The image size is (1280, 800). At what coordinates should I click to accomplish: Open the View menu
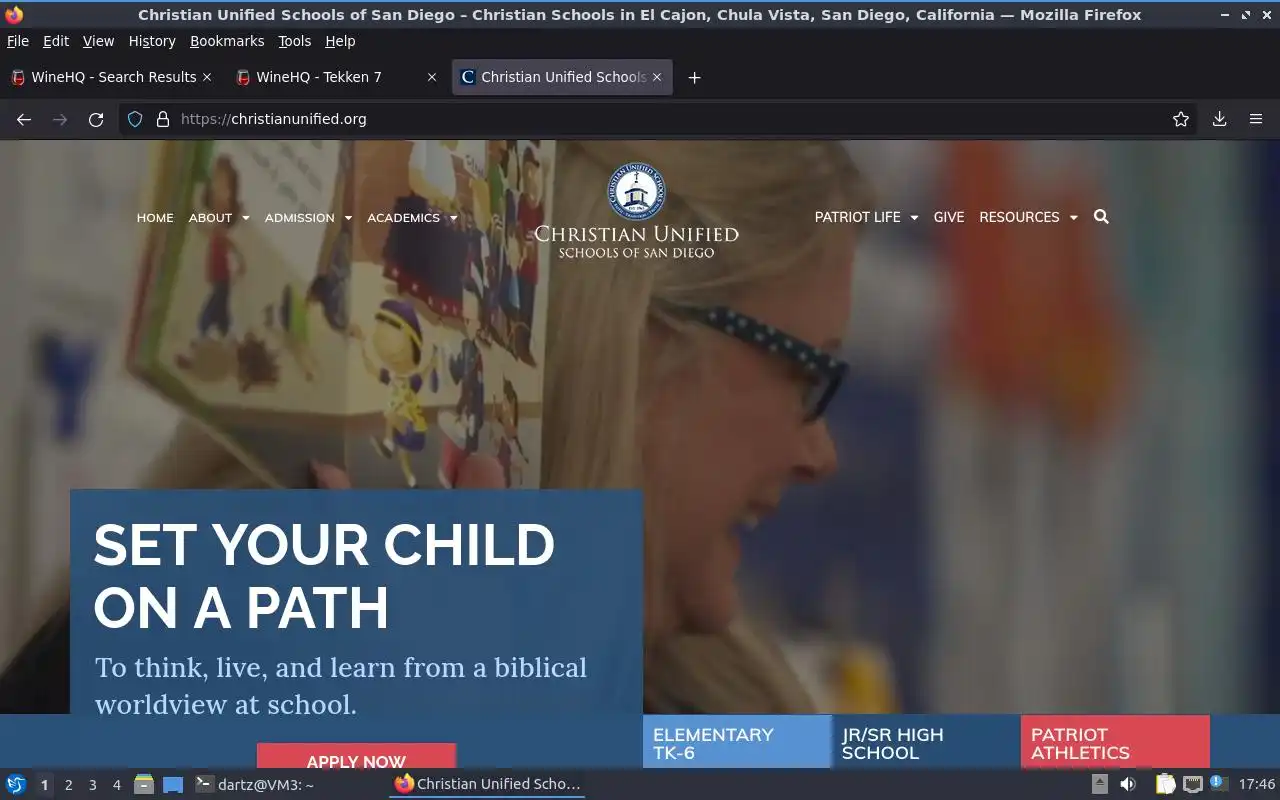[98, 41]
